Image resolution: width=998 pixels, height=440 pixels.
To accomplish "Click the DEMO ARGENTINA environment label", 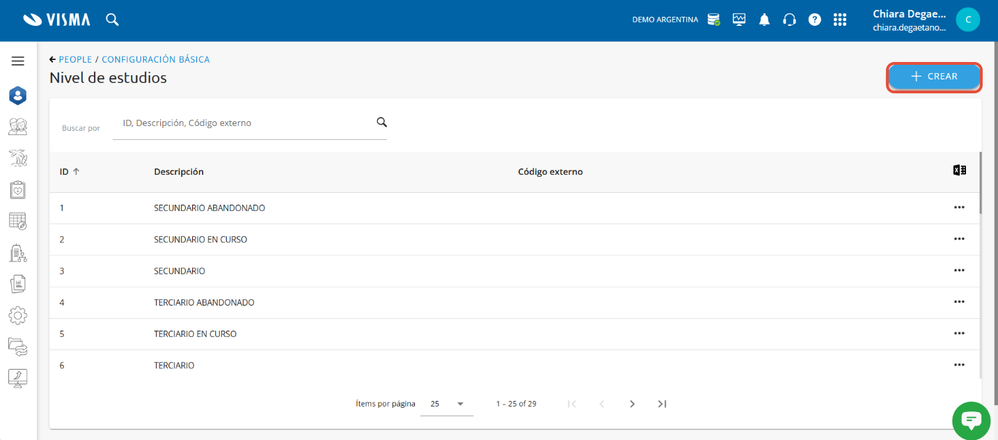I will point(665,20).
